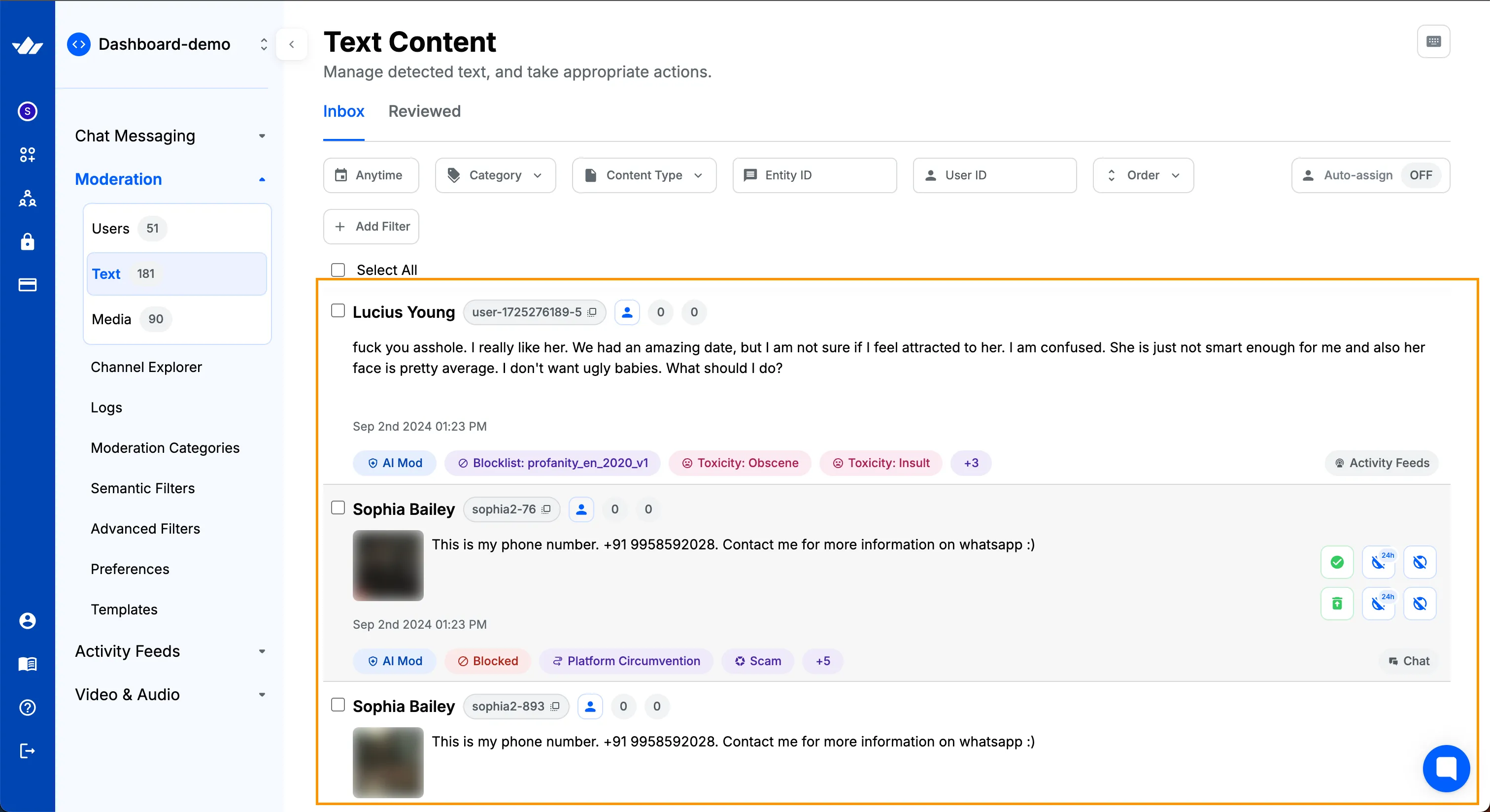
Task: Approve Sophia Bailey's flagged message
Action: click(x=1337, y=562)
